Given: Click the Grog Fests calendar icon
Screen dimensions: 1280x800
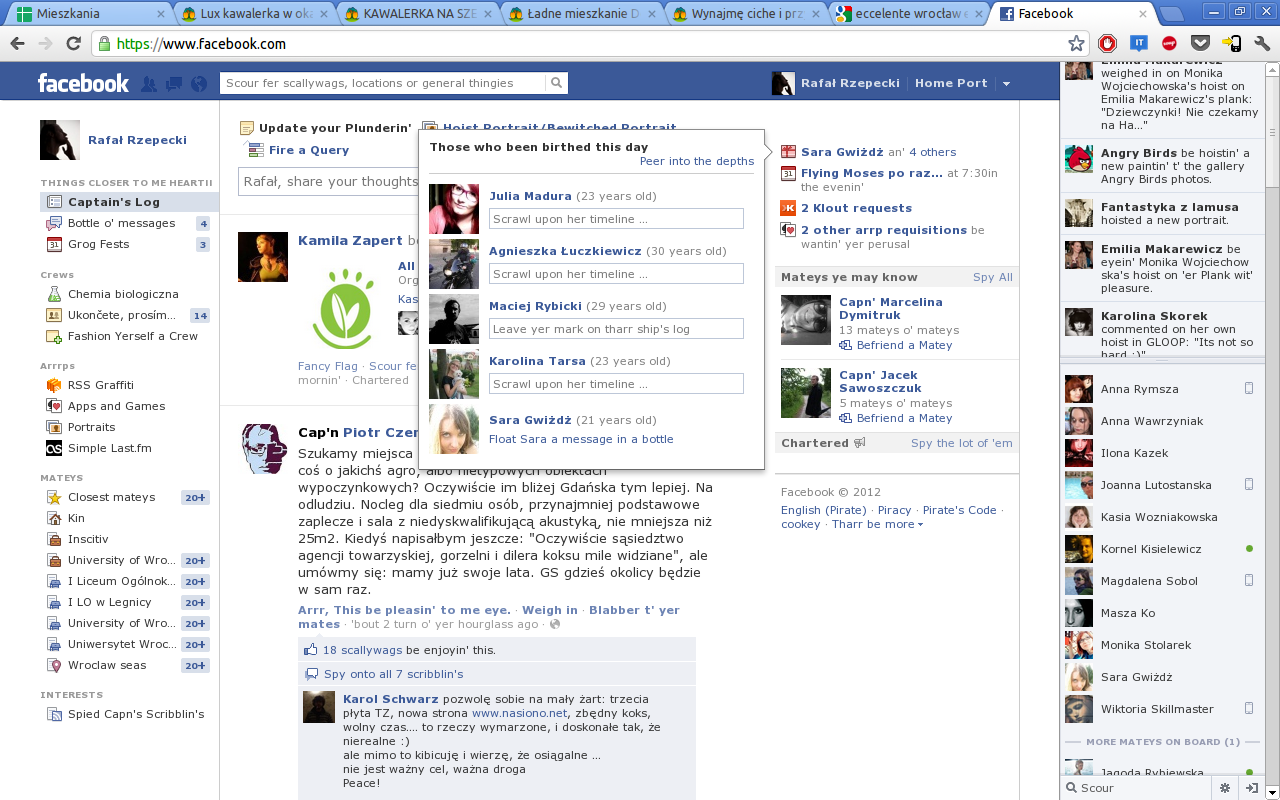Looking at the screenshot, I should click(x=54, y=244).
